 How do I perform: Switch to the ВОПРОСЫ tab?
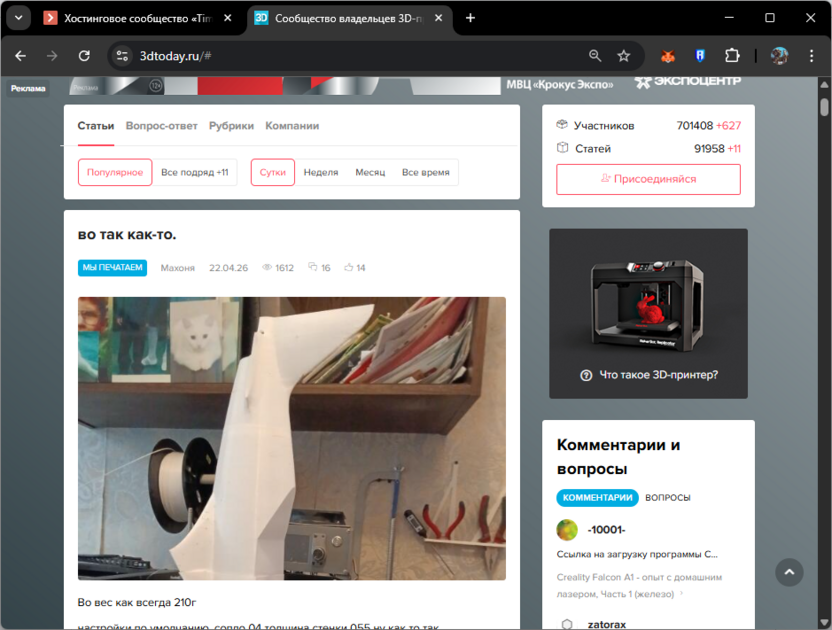point(668,497)
